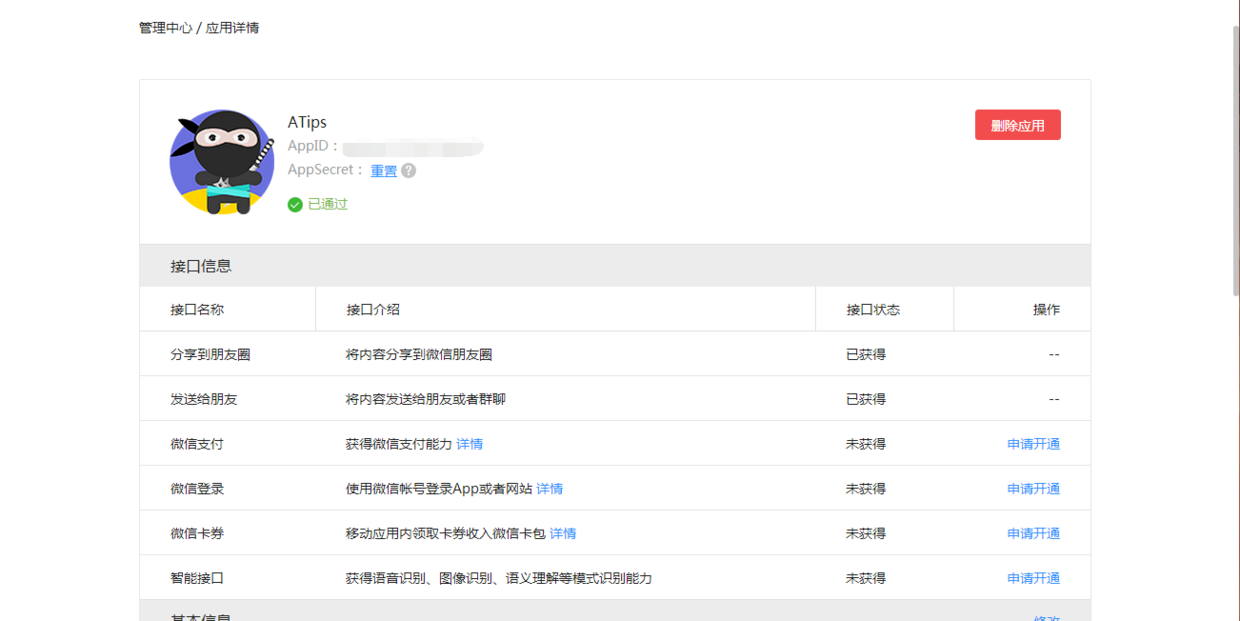The width and height of the screenshot is (1240, 621).
Task: Open 管理中心 breadcrumb link
Action: click(x=165, y=28)
